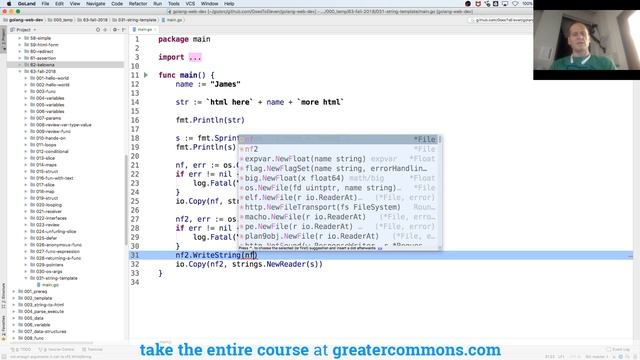Screen dimensions: 640x360
Task: Click the Project panel vertical scrollbar
Action: point(126,200)
